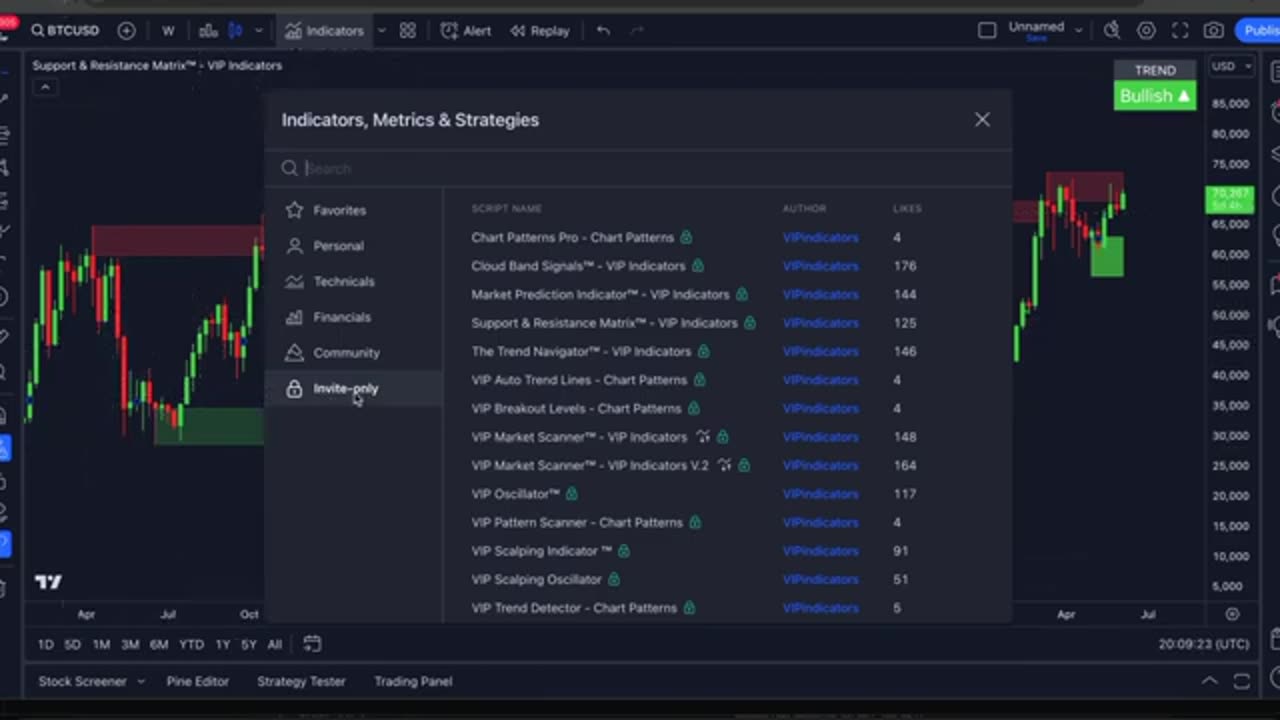Collapse the bottom panel chevron
Viewport: 1280px width, 720px height.
(x=1209, y=682)
